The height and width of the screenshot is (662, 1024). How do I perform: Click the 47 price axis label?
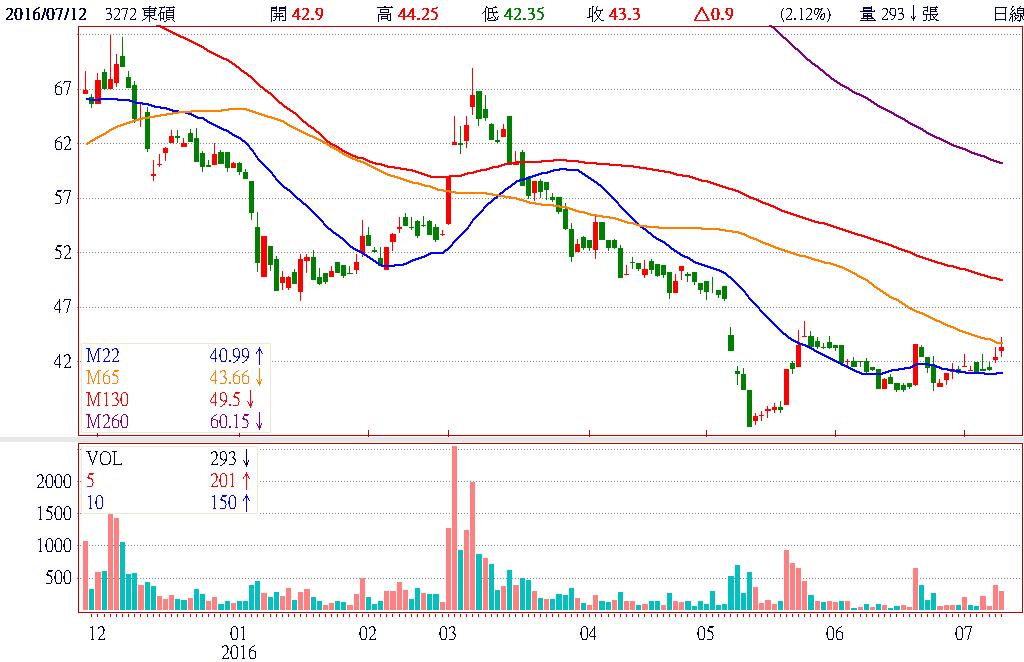tap(63, 307)
